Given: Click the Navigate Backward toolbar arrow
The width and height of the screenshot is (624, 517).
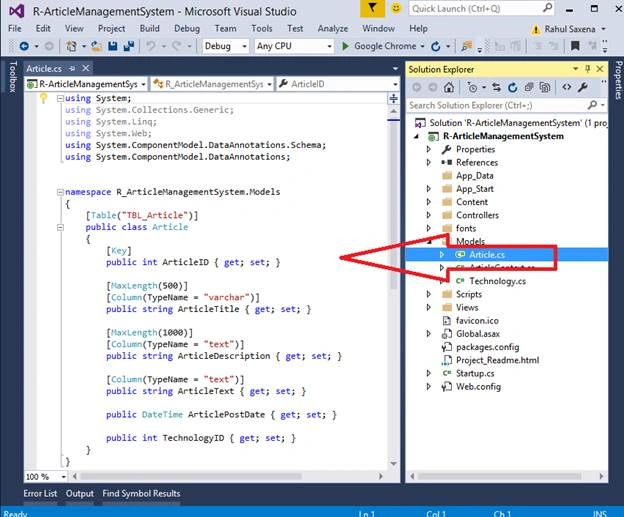Looking at the screenshot, I should point(24,46).
